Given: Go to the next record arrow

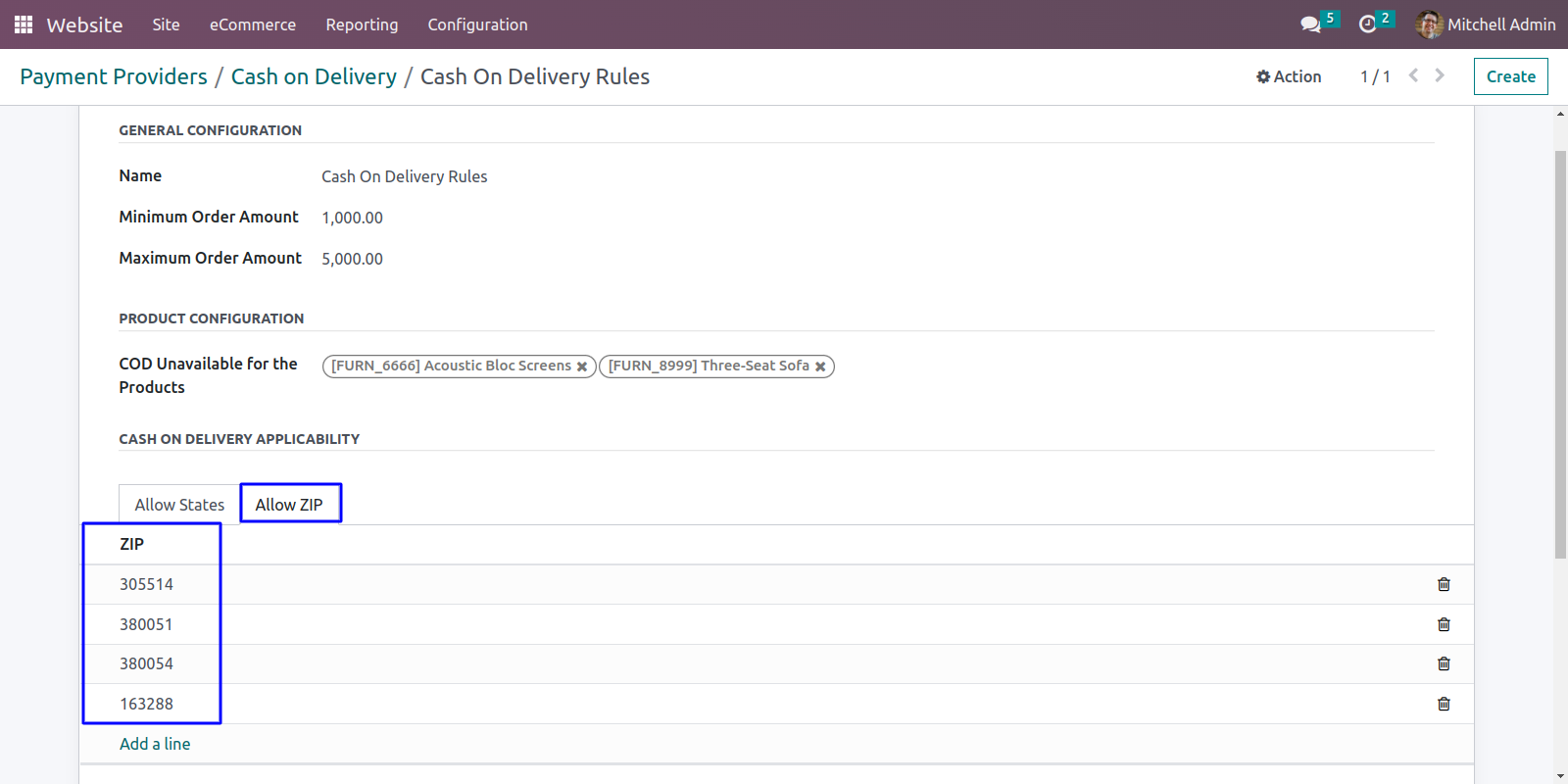Looking at the screenshot, I should (x=1440, y=75).
